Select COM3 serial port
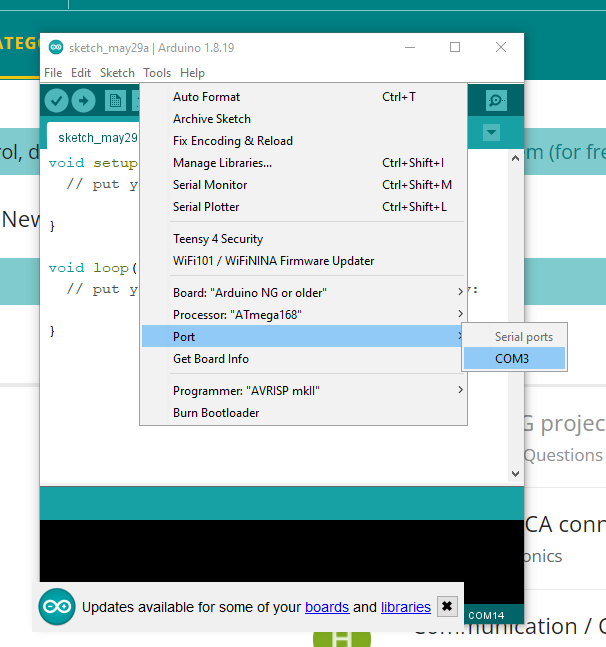This screenshot has width=606, height=647. (514, 358)
